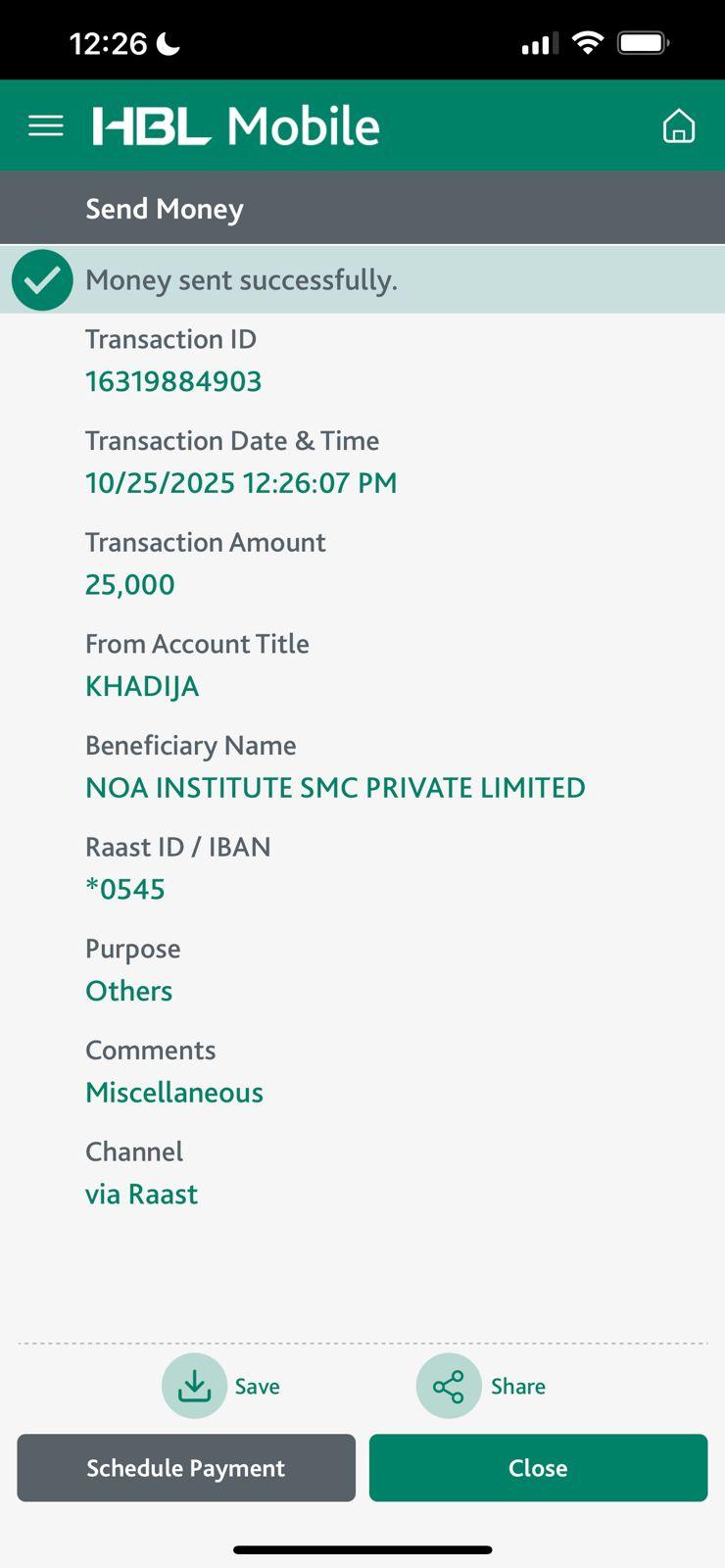Tap the Share icon
Image resolution: width=725 pixels, height=1568 pixels.
coord(449,1386)
